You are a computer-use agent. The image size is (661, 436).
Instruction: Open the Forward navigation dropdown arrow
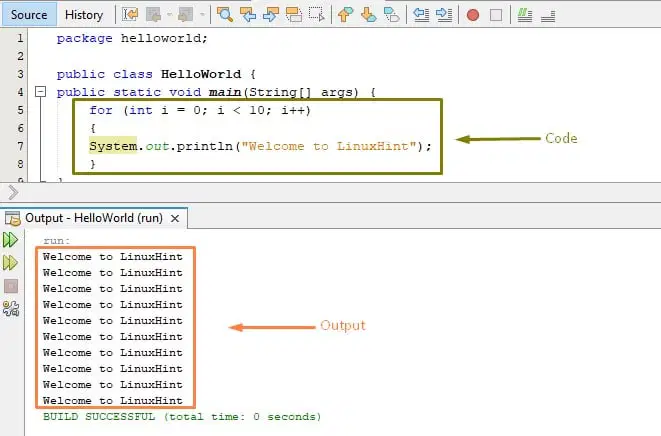[202, 15]
